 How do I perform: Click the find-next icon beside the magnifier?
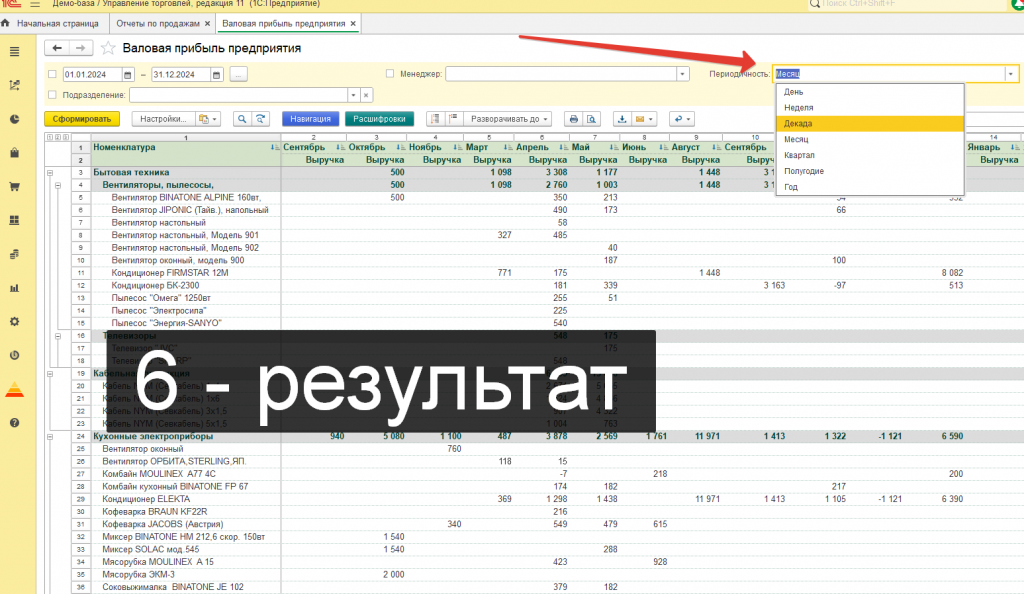pos(261,119)
